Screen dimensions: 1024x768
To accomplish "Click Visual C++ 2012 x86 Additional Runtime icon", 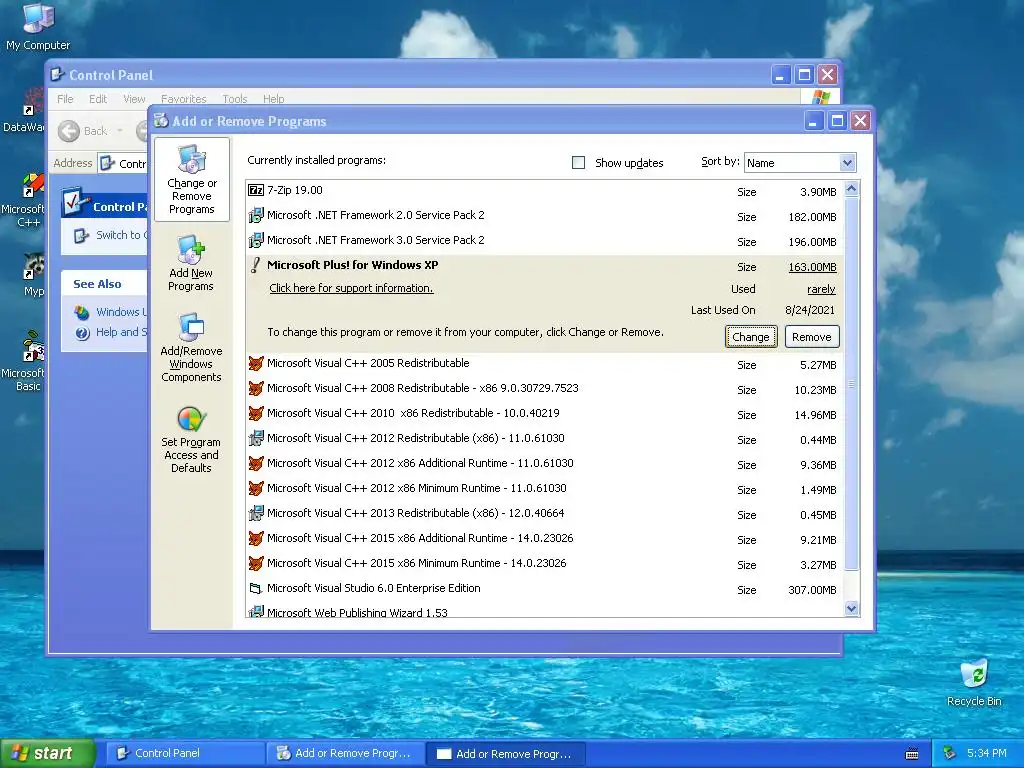I will click(x=256, y=464).
